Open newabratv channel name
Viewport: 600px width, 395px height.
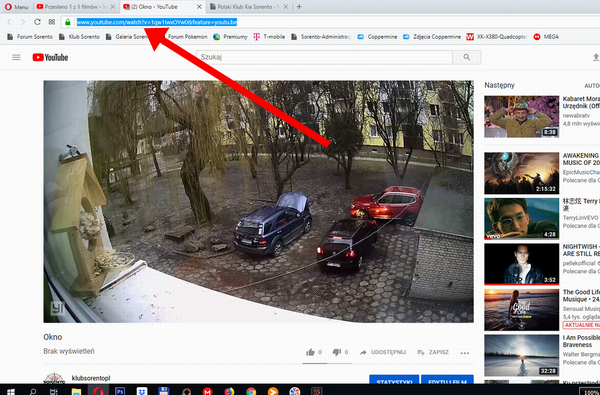click(x=576, y=115)
